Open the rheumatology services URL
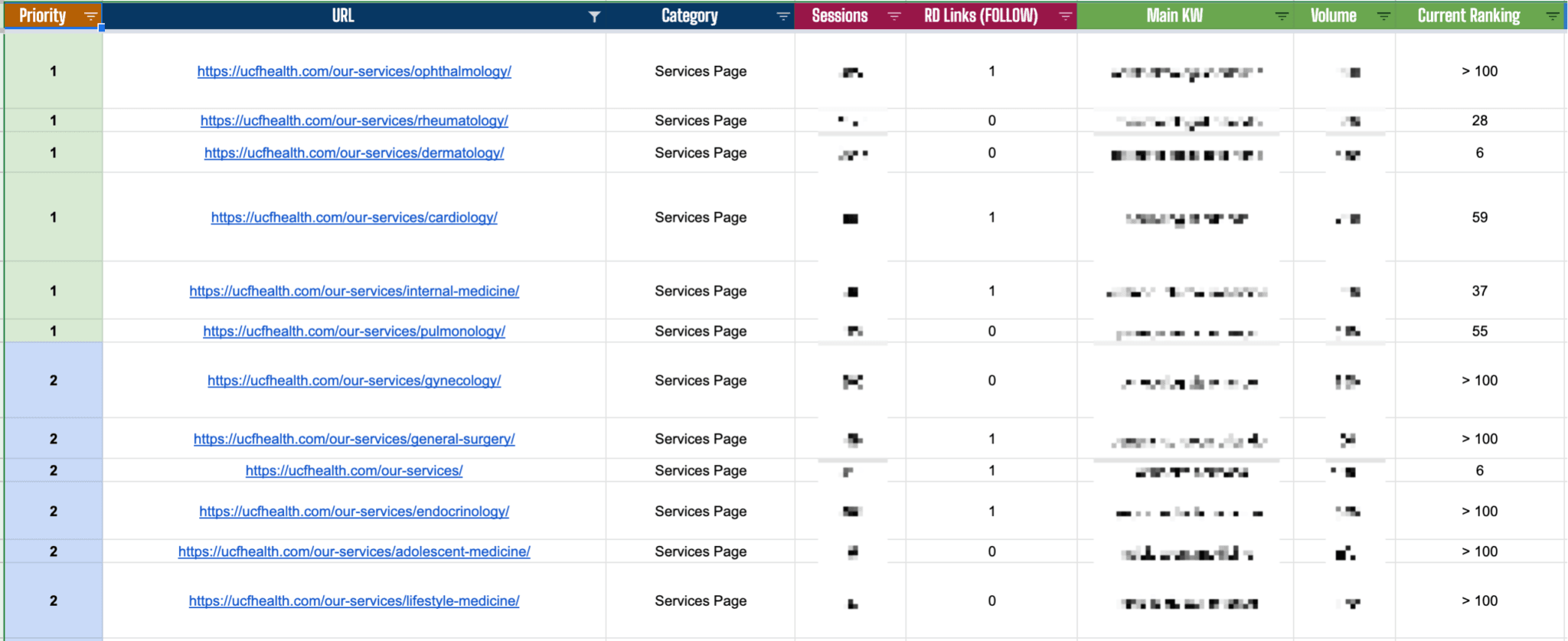Screen dimensions: 1568x641 [354, 120]
